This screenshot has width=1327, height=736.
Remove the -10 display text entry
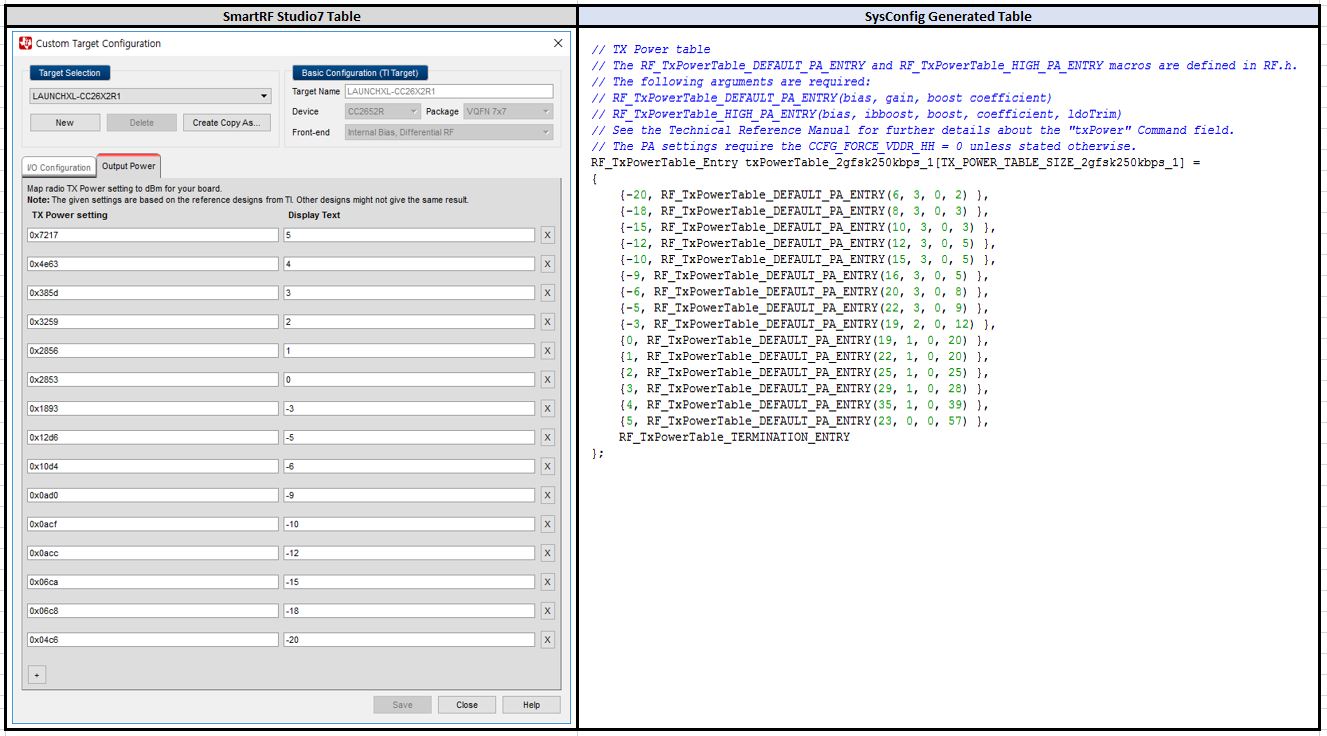coord(547,524)
